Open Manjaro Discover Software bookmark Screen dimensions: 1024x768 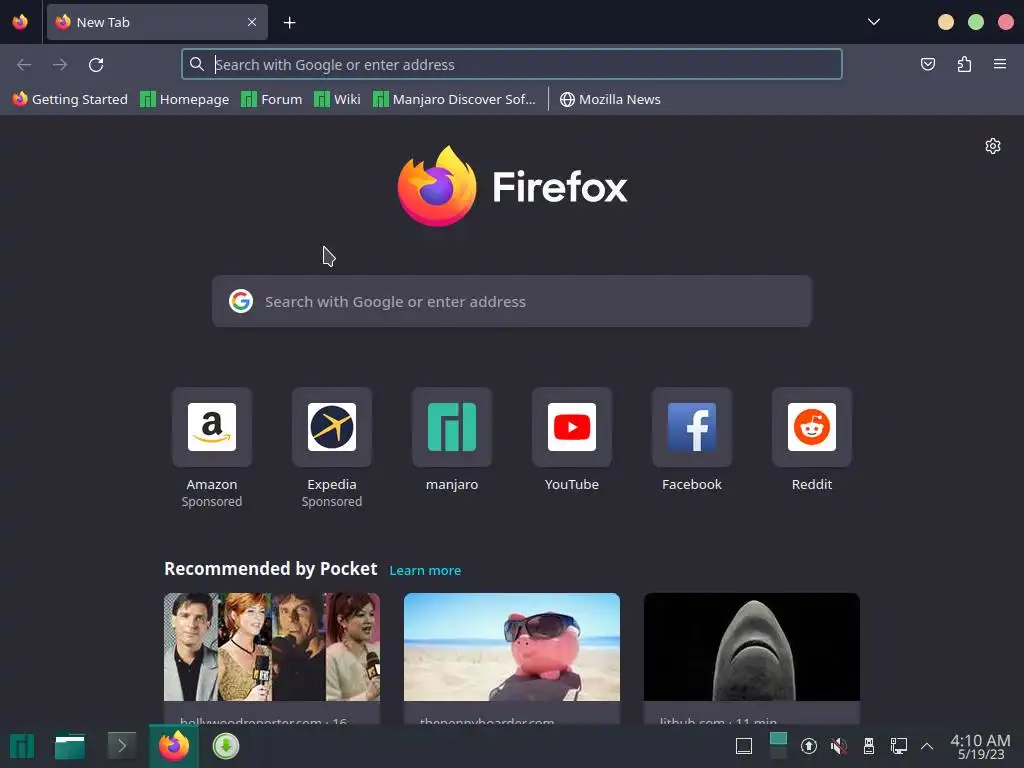[454, 99]
